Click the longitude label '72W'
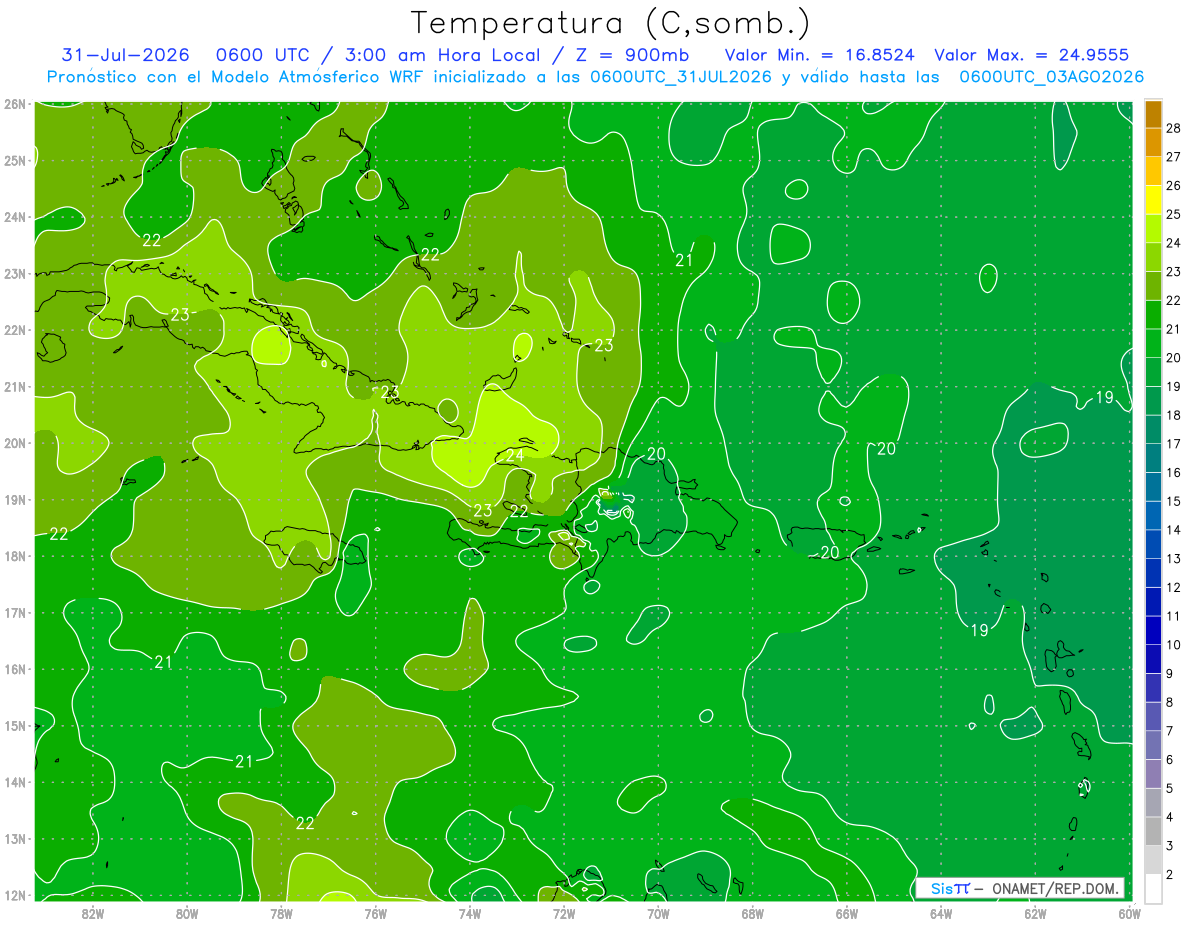Image resolution: width=1200 pixels, height=927 pixels. coord(564,913)
